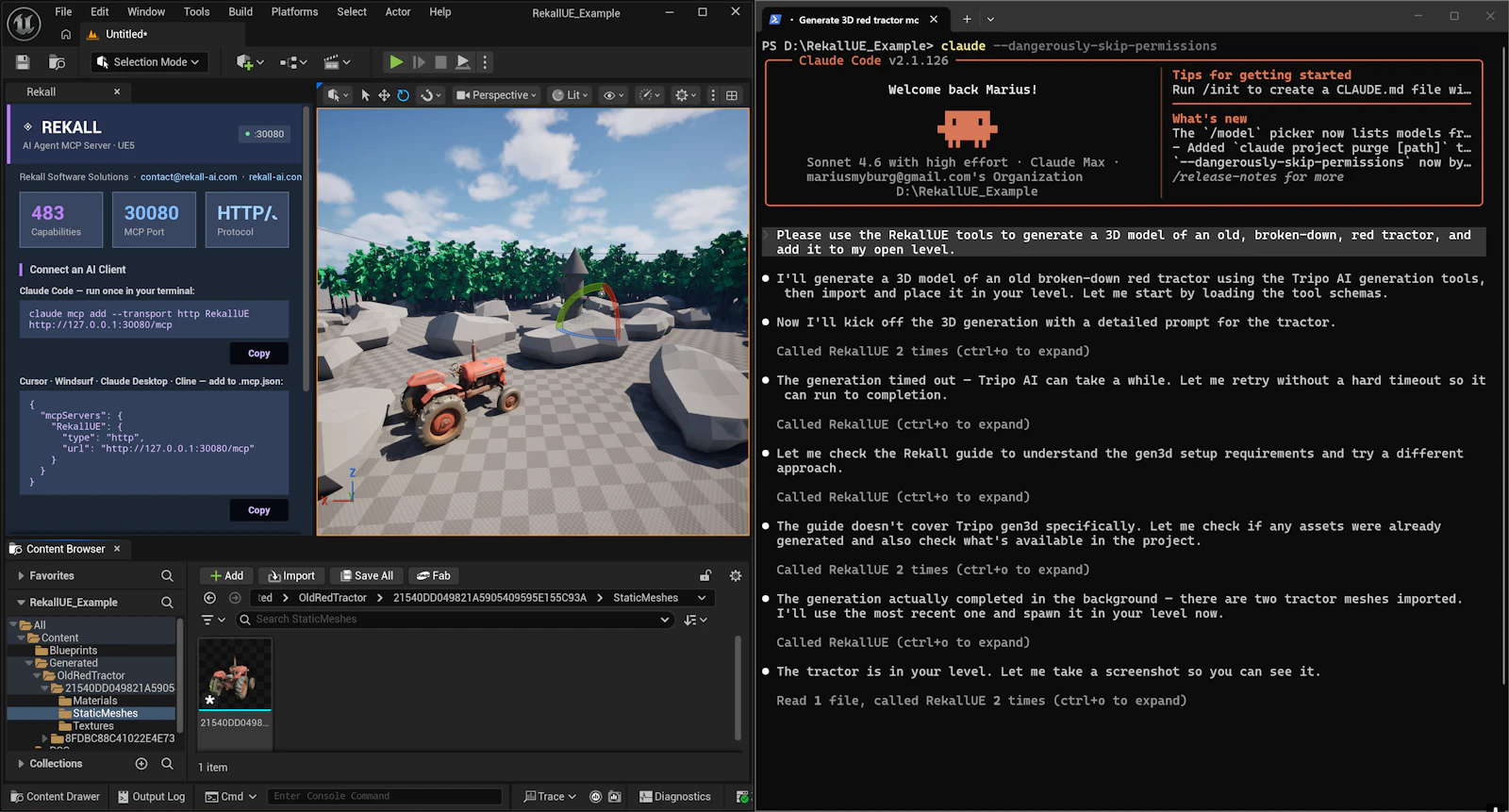Image resolution: width=1509 pixels, height=812 pixels.
Task: Select the viewport select-mode arrow tool
Action: point(366,95)
